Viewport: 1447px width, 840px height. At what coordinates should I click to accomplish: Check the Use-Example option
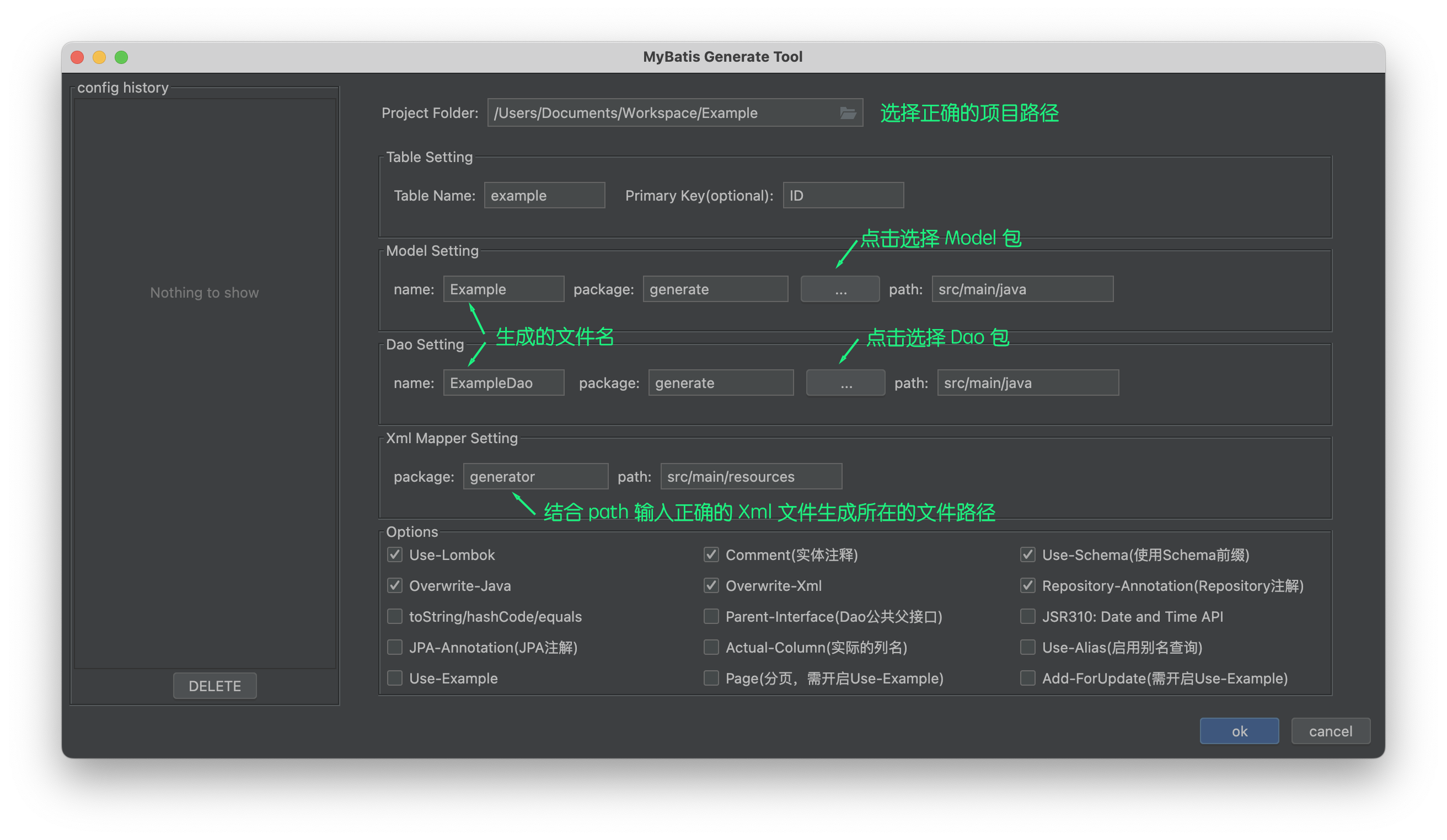tap(394, 678)
